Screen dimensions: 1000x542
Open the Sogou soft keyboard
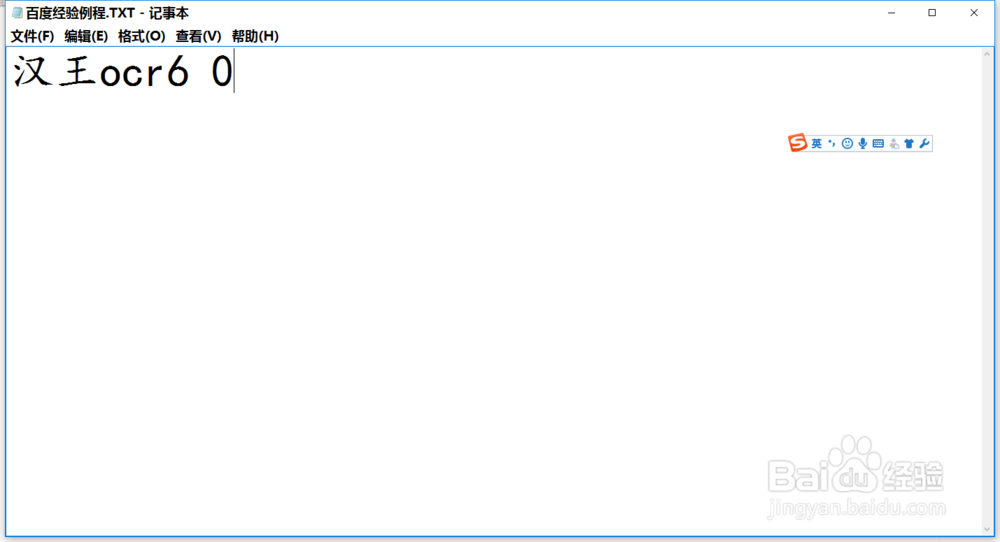tap(878, 143)
